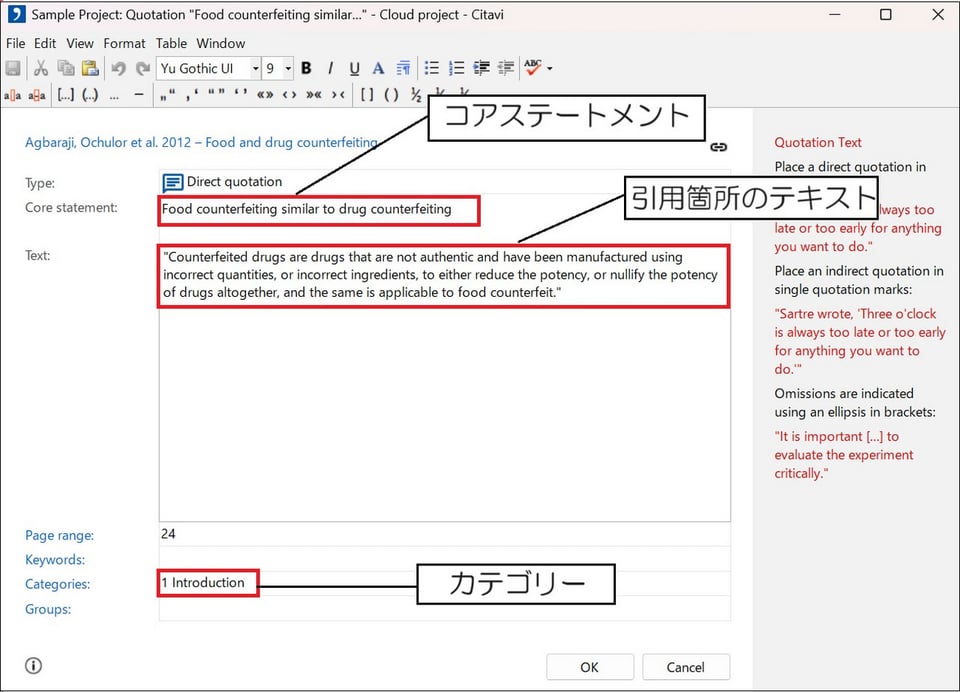Click the spell check ABC icon

(532, 67)
